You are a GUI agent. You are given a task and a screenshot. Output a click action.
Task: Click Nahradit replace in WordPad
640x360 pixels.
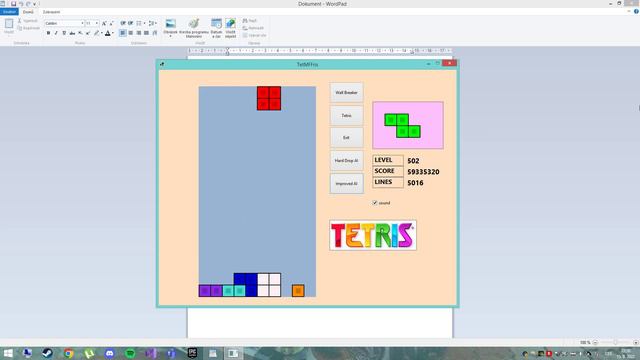point(253,28)
